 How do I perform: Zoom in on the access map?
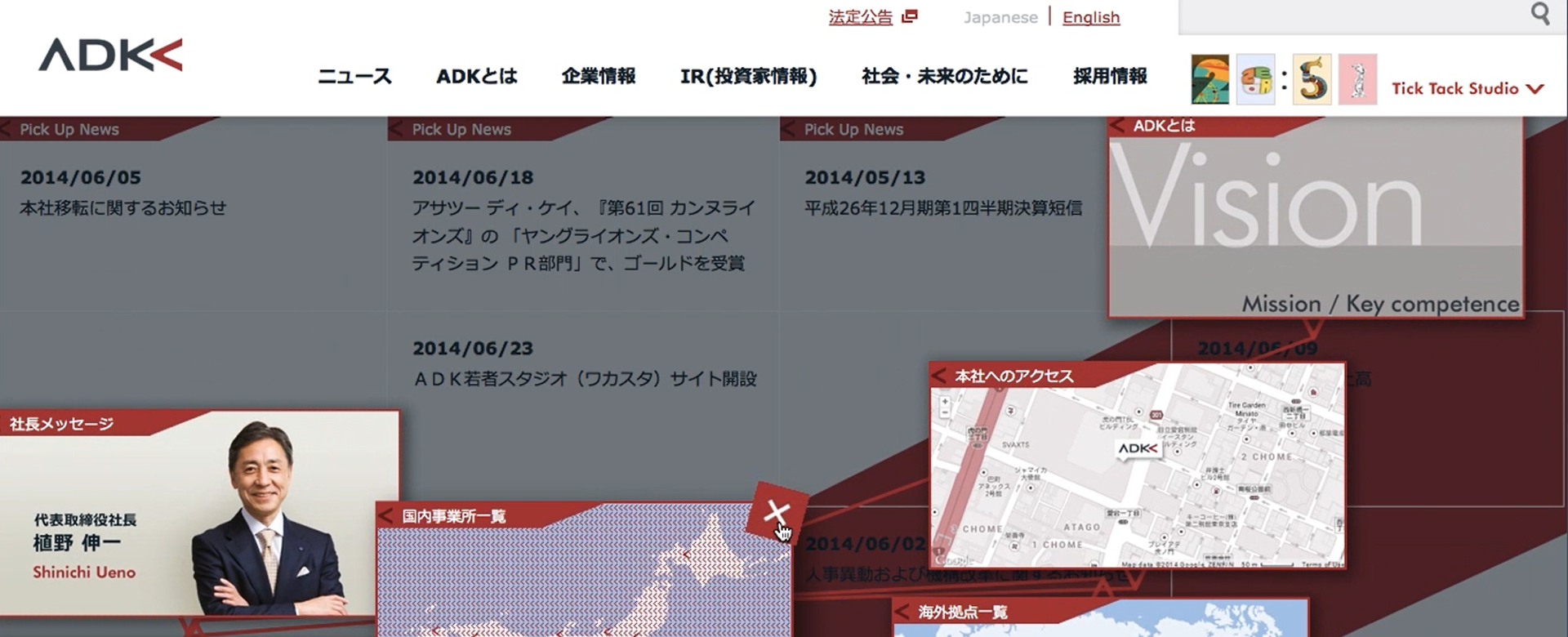945,402
